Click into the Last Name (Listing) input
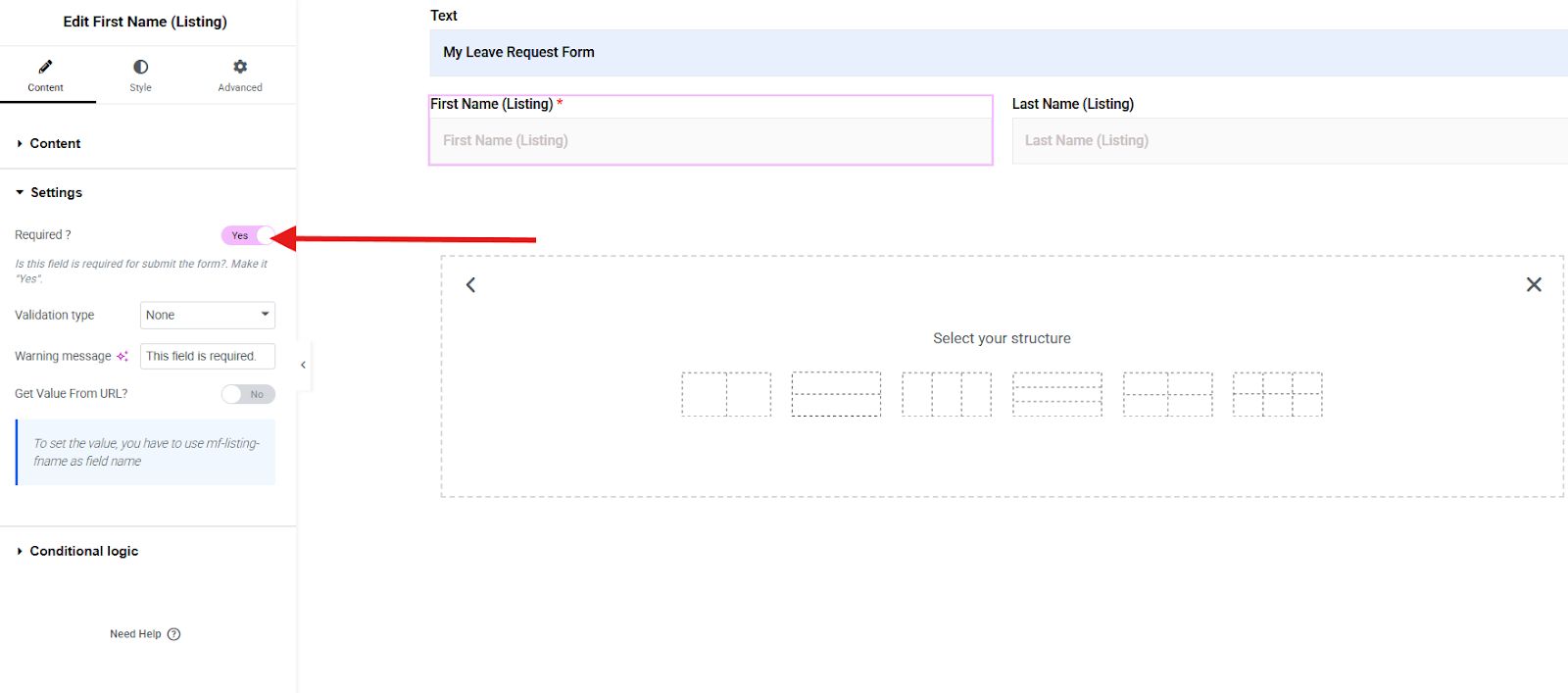 [1290, 140]
